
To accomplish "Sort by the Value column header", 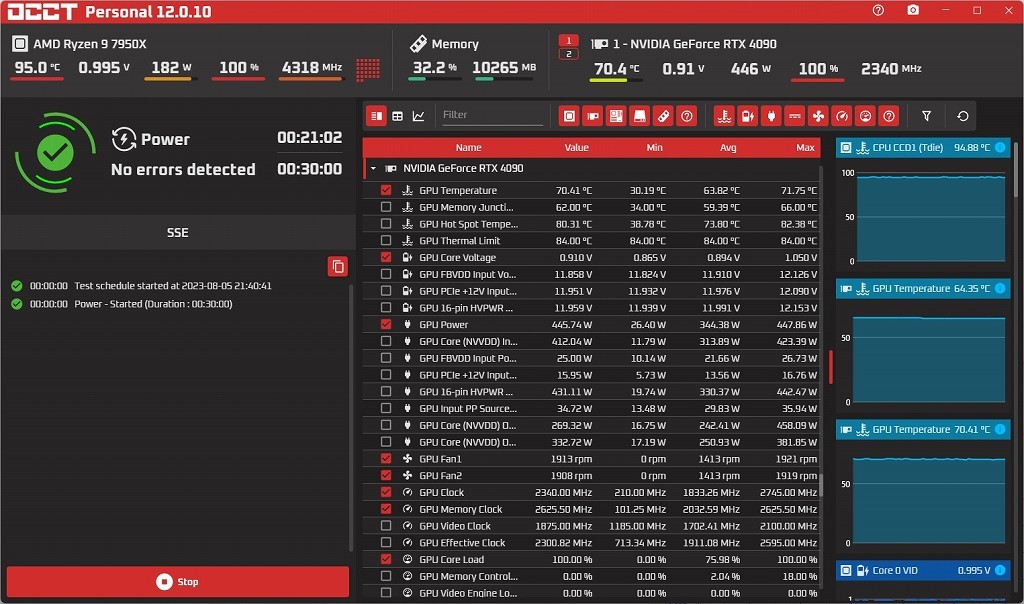I will pyautogui.click(x=576, y=148).
